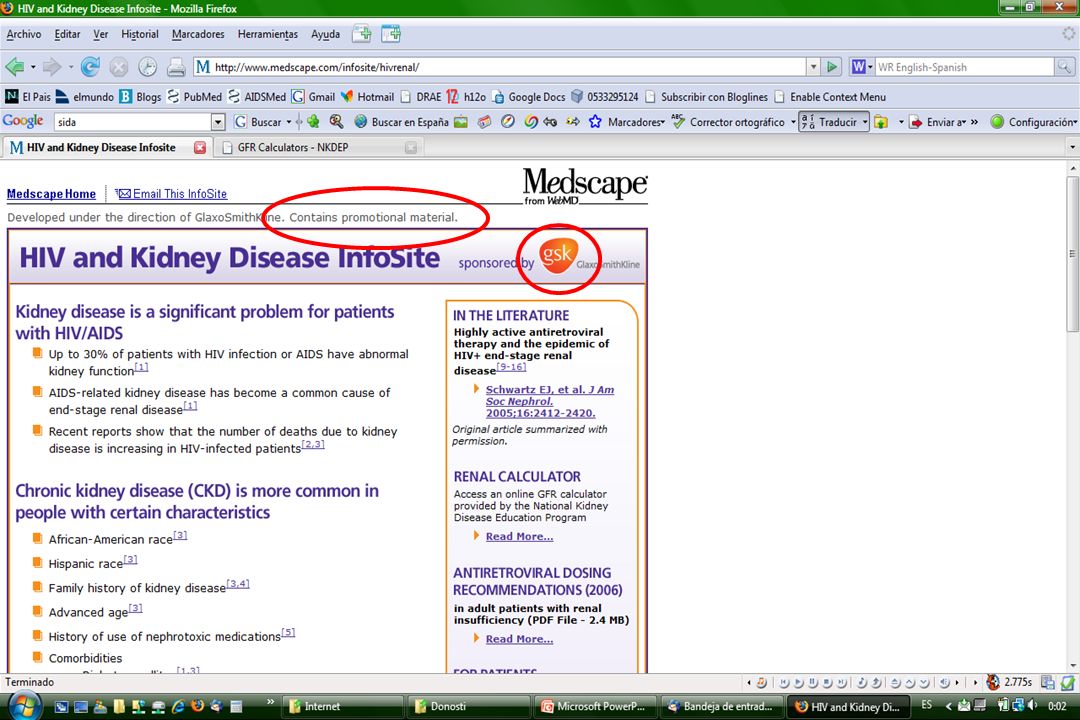The image size is (1080, 720).
Task: Open the AIDSMed bookmark
Action: coord(256,96)
